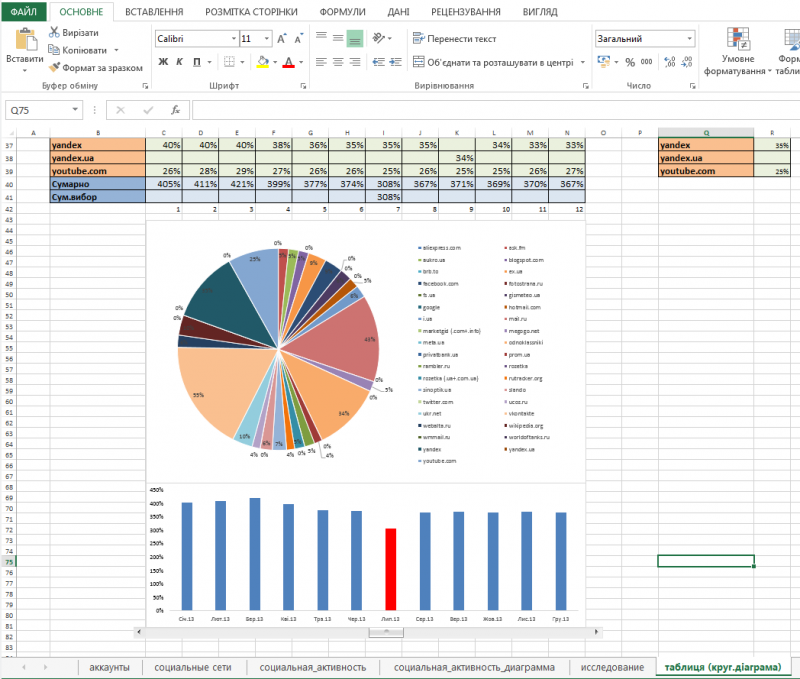Click the scissors Cut icon
The image size is (800, 679).
[55, 33]
